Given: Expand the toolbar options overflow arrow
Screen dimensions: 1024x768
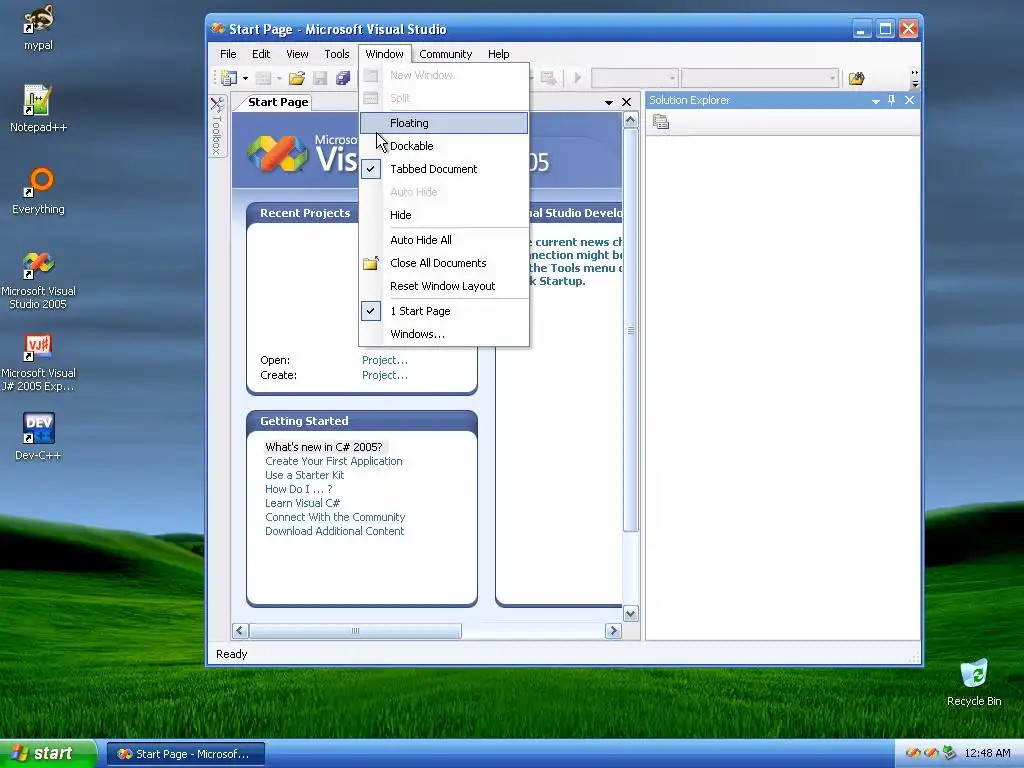Looking at the screenshot, I should pos(915,78).
